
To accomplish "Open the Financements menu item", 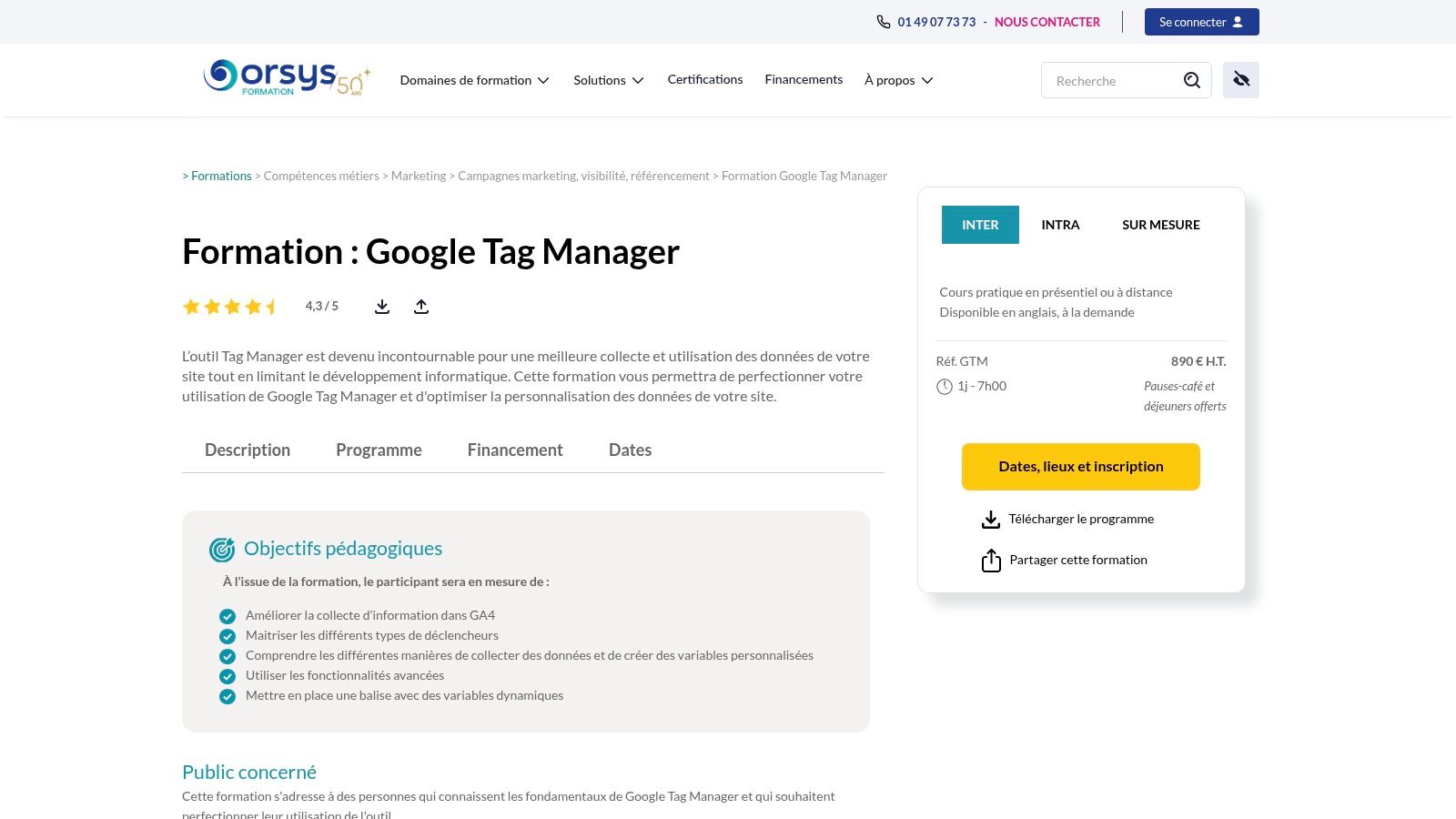I will coord(804,79).
